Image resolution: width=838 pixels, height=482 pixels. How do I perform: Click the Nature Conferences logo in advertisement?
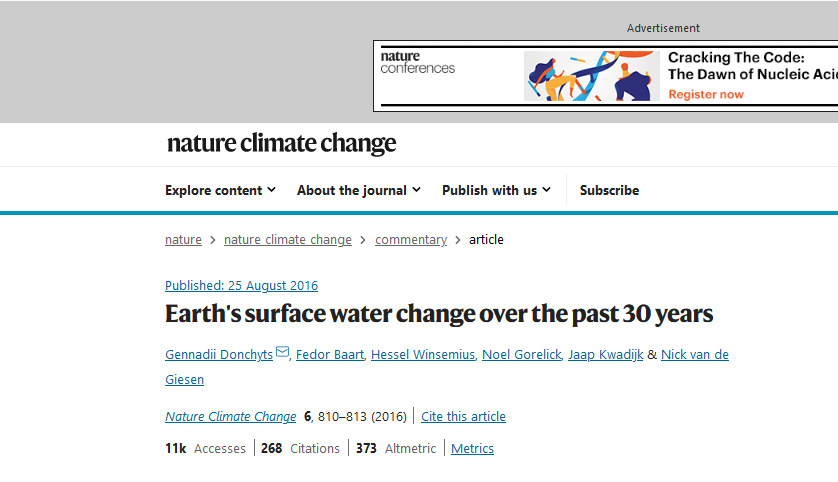pos(418,63)
